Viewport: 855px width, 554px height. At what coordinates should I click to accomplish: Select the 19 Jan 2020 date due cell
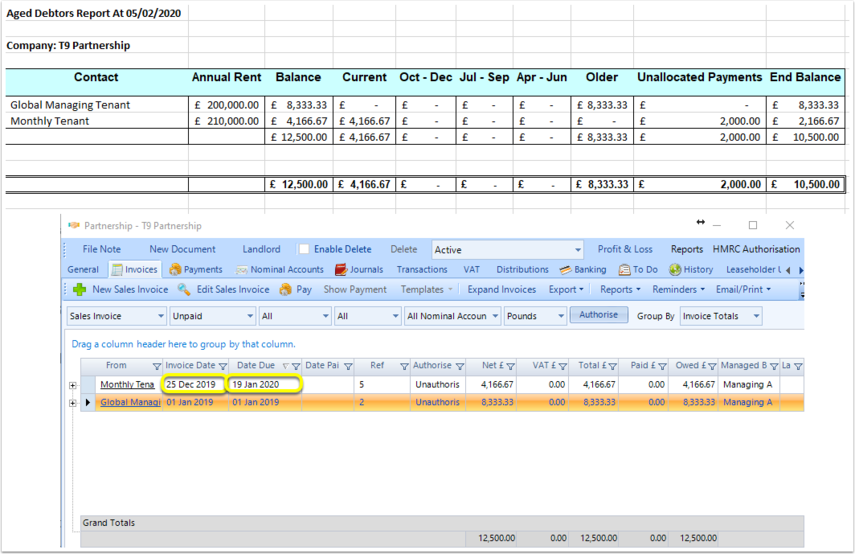click(x=264, y=384)
